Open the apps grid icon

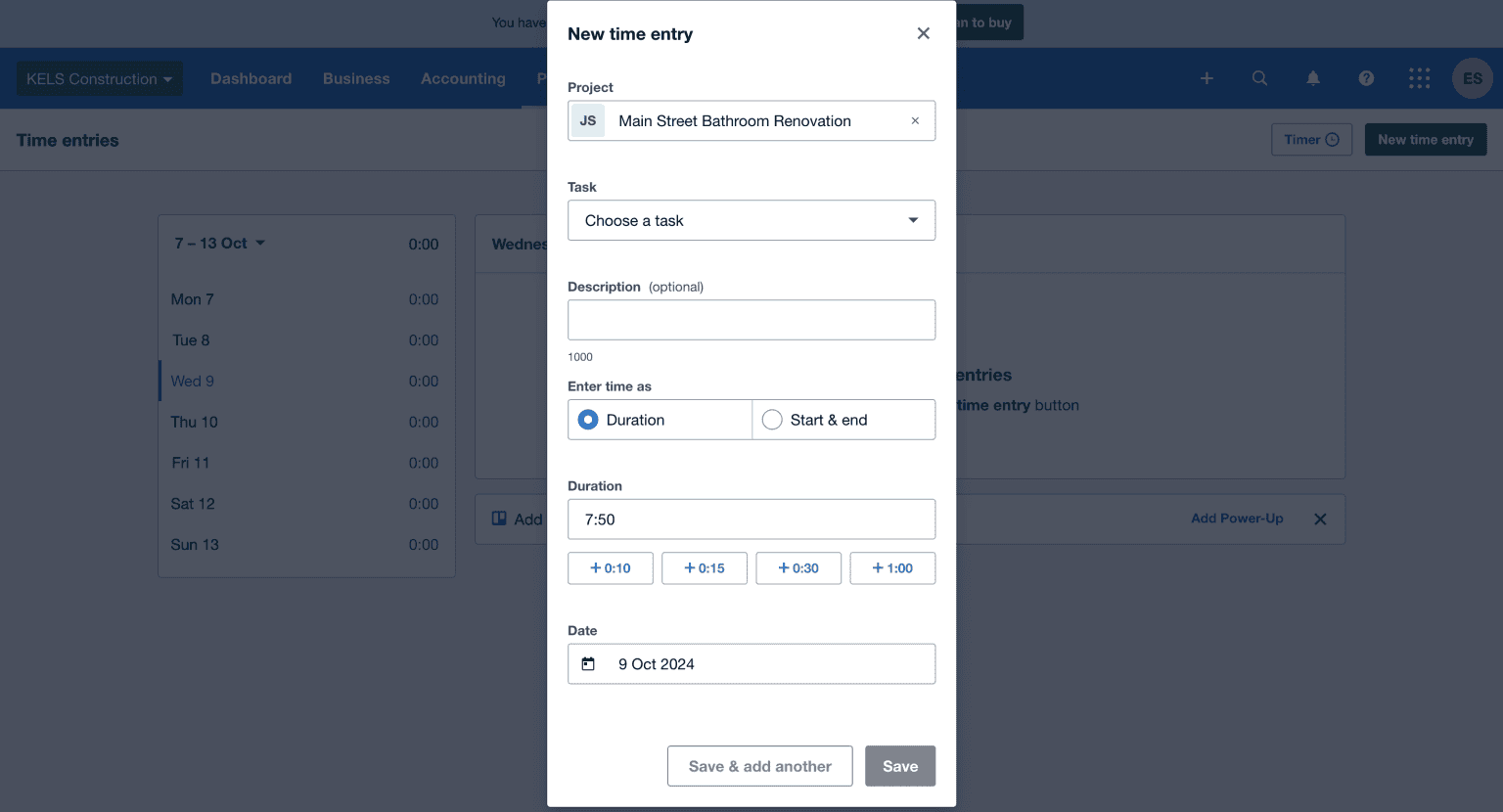pyautogui.click(x=1419, y=78)
